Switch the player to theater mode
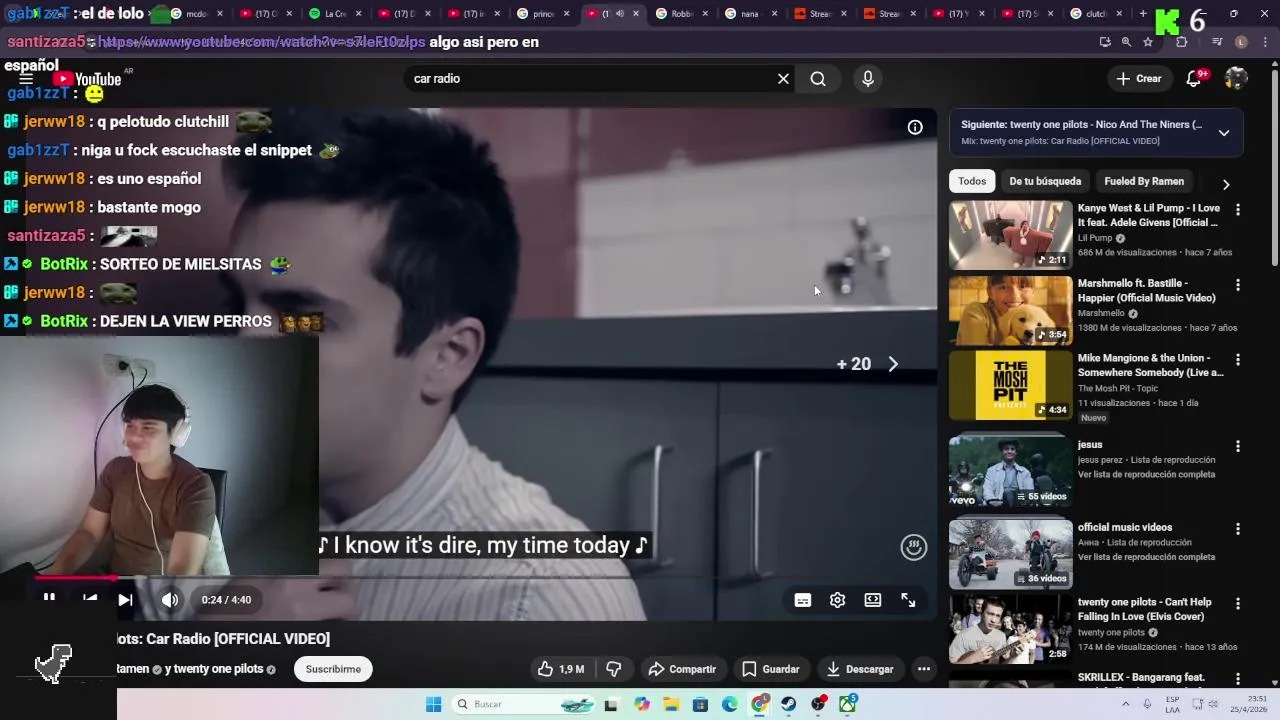1280x720 pixels. (873, 600)
